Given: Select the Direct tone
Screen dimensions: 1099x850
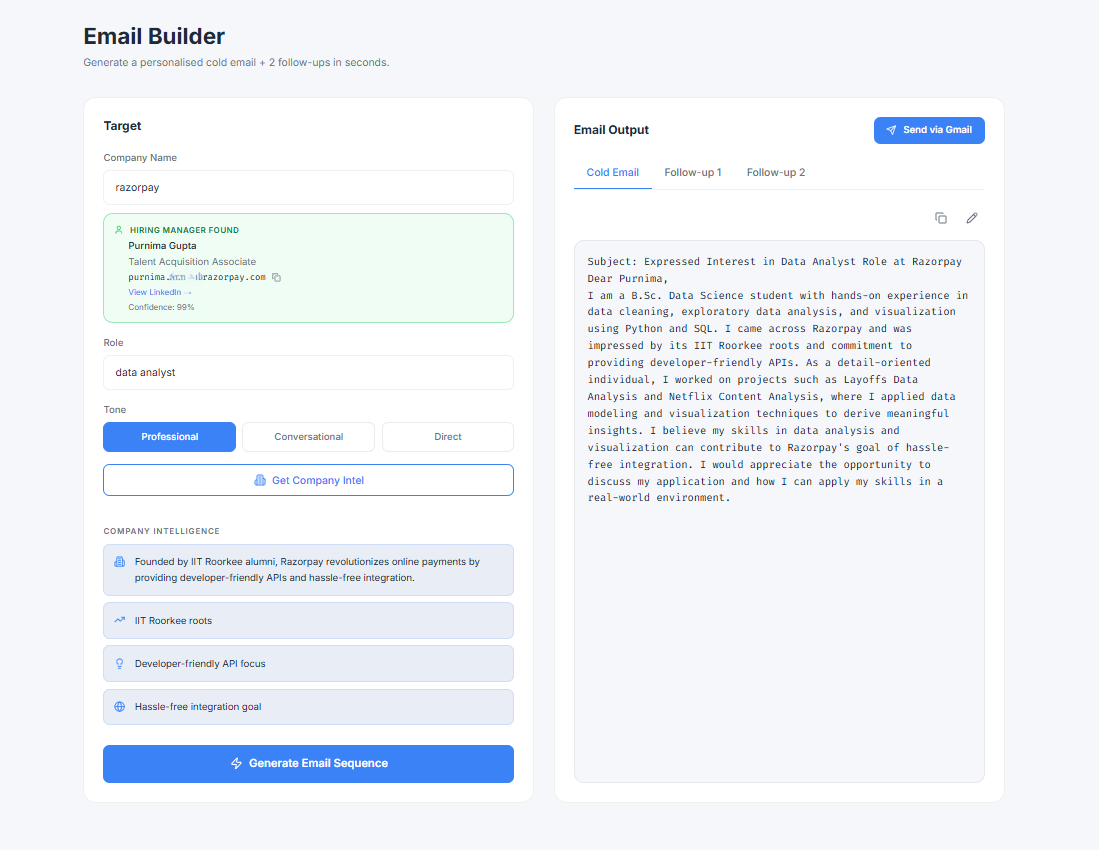Looking at the screenshot, I should (448, 437).
